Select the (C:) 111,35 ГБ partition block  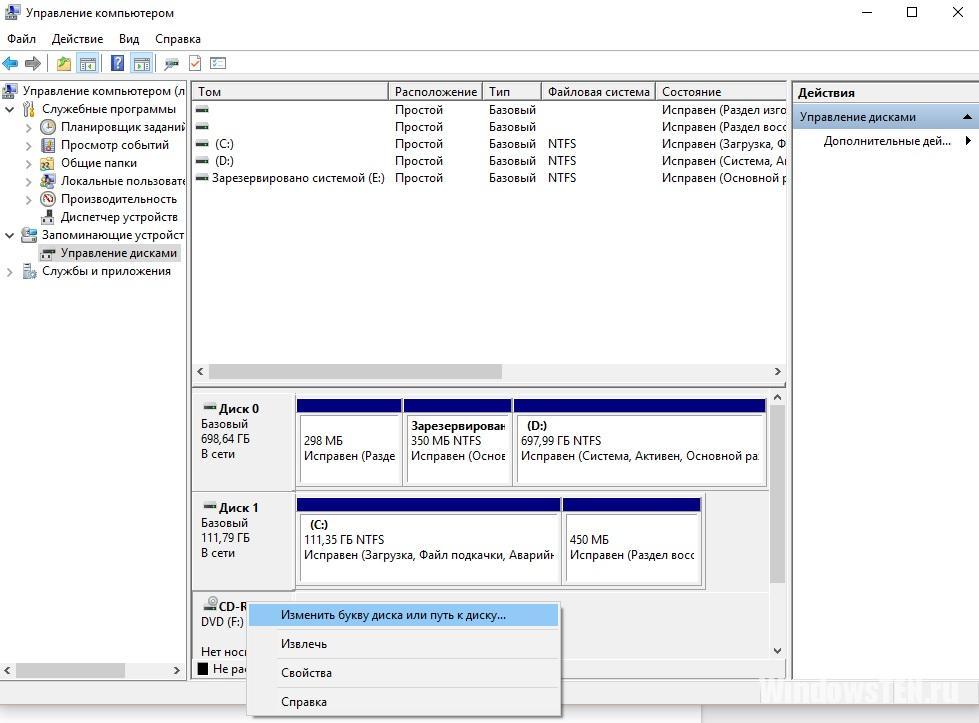tap(428, 541)
